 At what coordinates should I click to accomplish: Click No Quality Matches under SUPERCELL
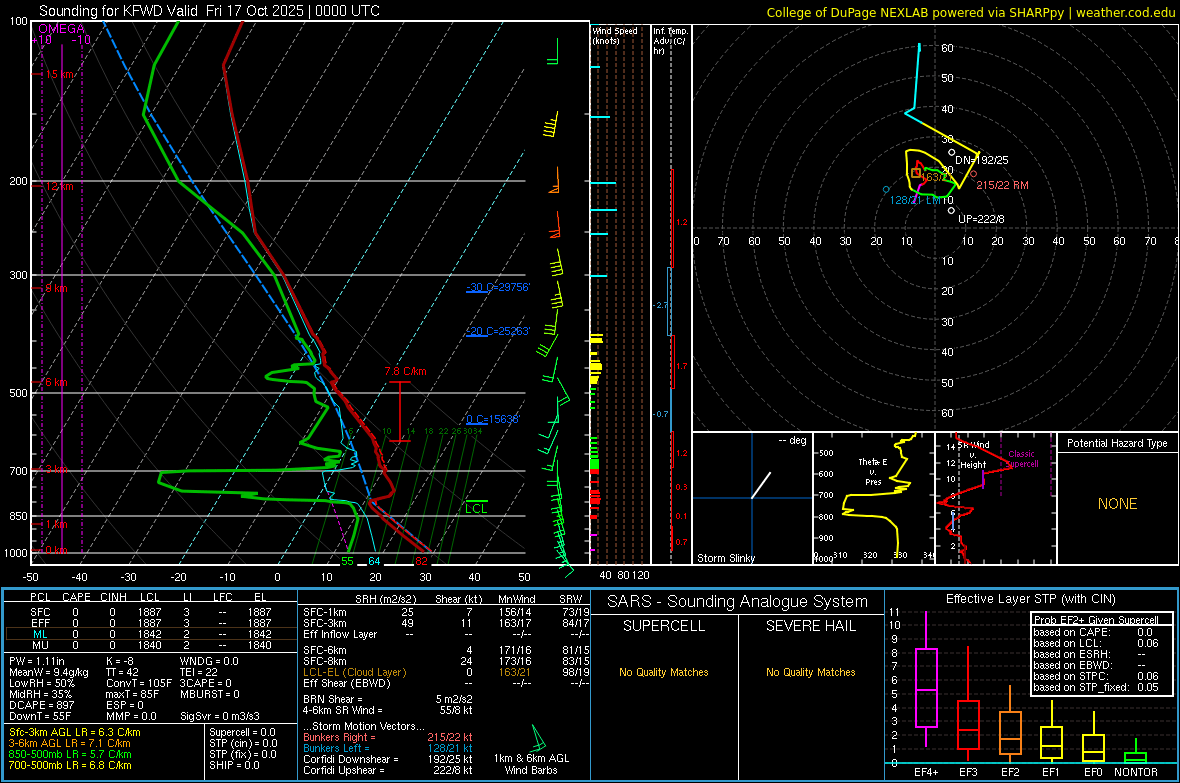click(664, 672)
